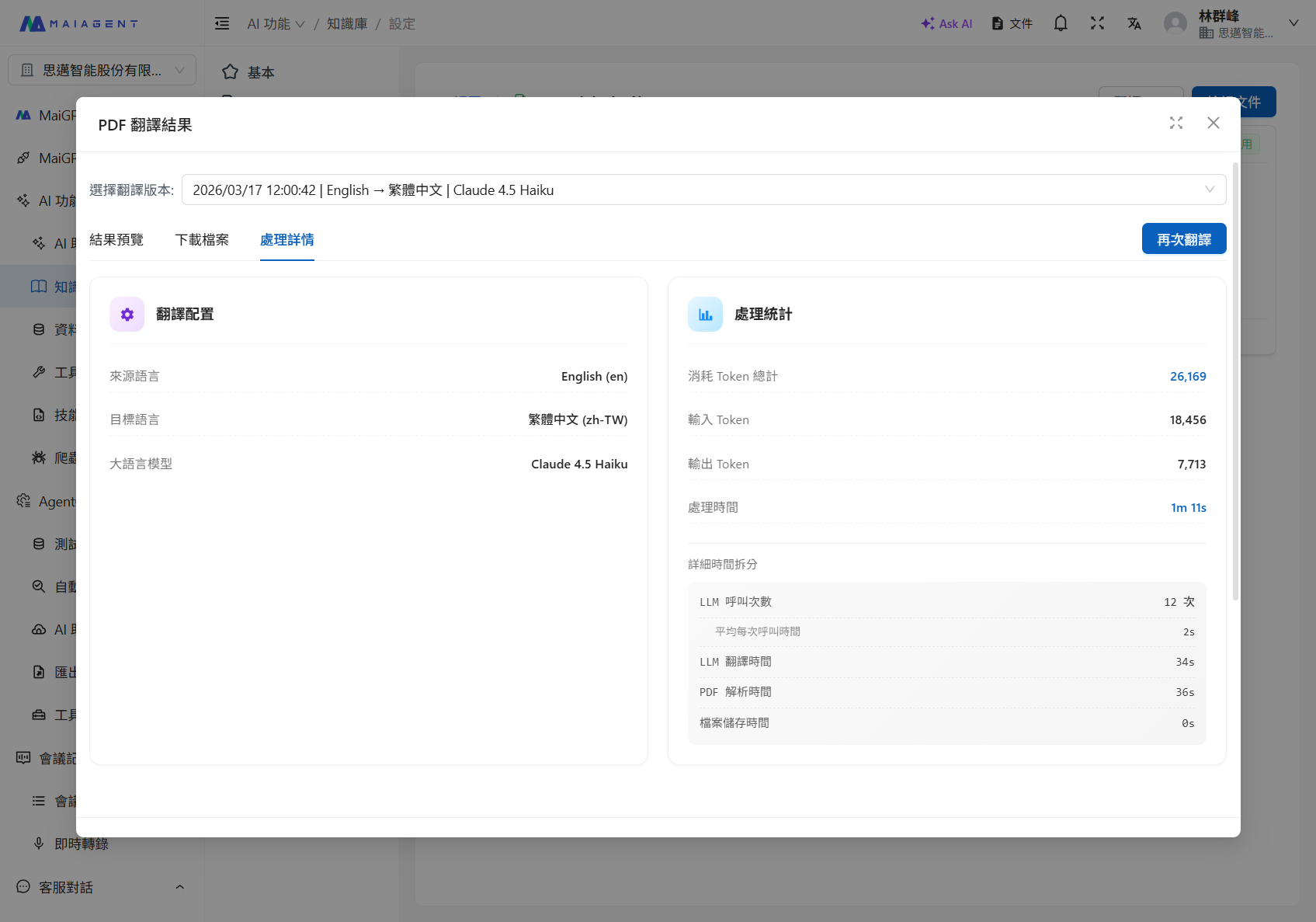Click the microphone icon for live transcription

tap(39, 844)
